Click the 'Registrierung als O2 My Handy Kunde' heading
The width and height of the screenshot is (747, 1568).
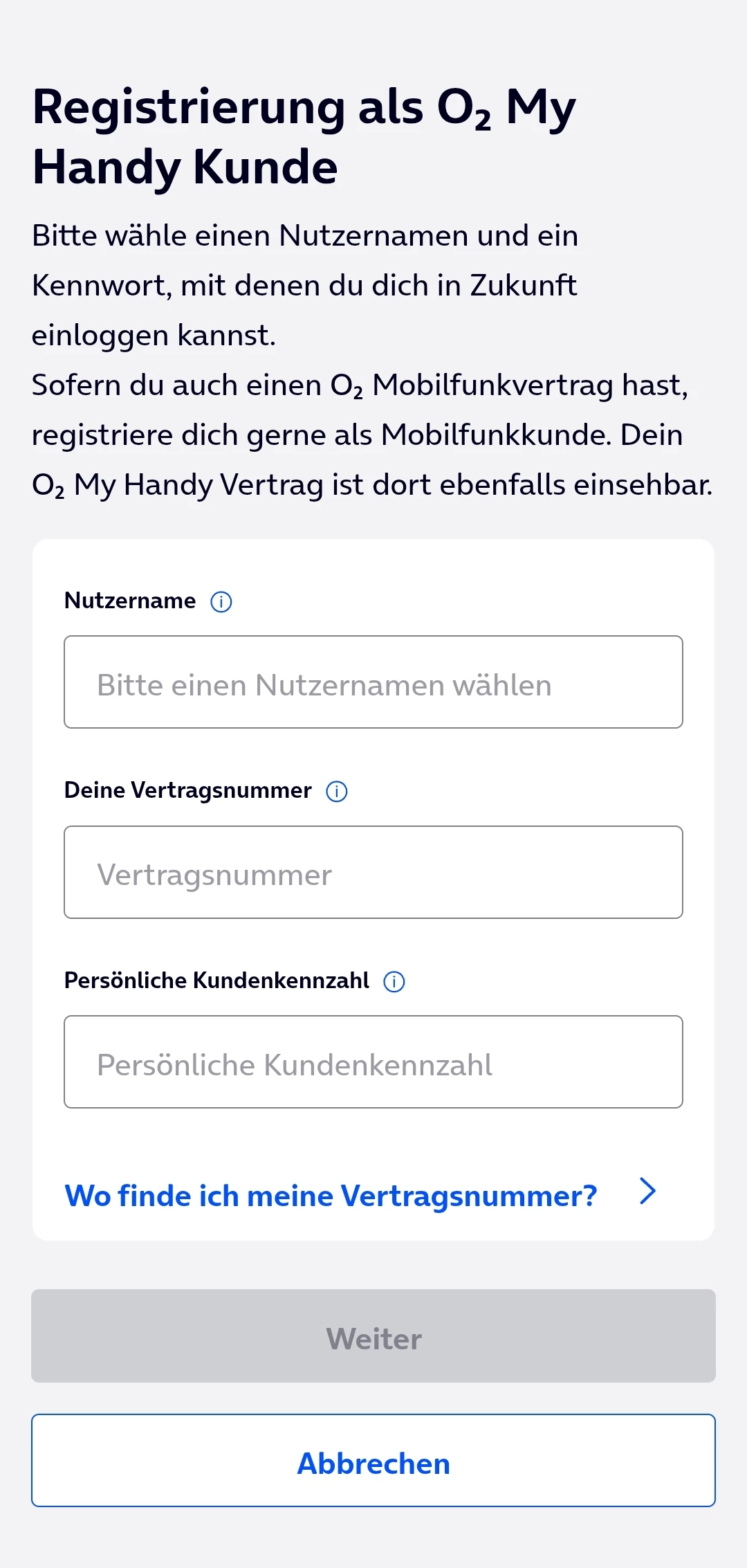(x=304, y=137)
